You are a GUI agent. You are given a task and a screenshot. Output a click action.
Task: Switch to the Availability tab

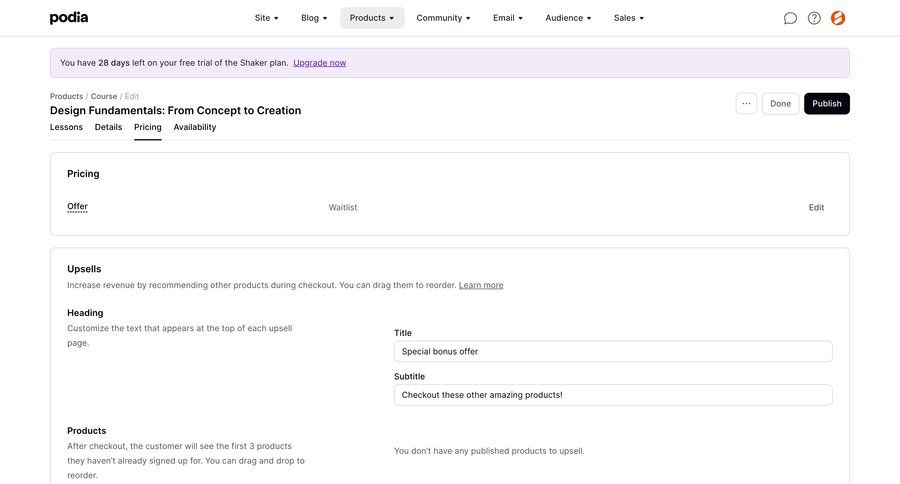pos(195,127)
